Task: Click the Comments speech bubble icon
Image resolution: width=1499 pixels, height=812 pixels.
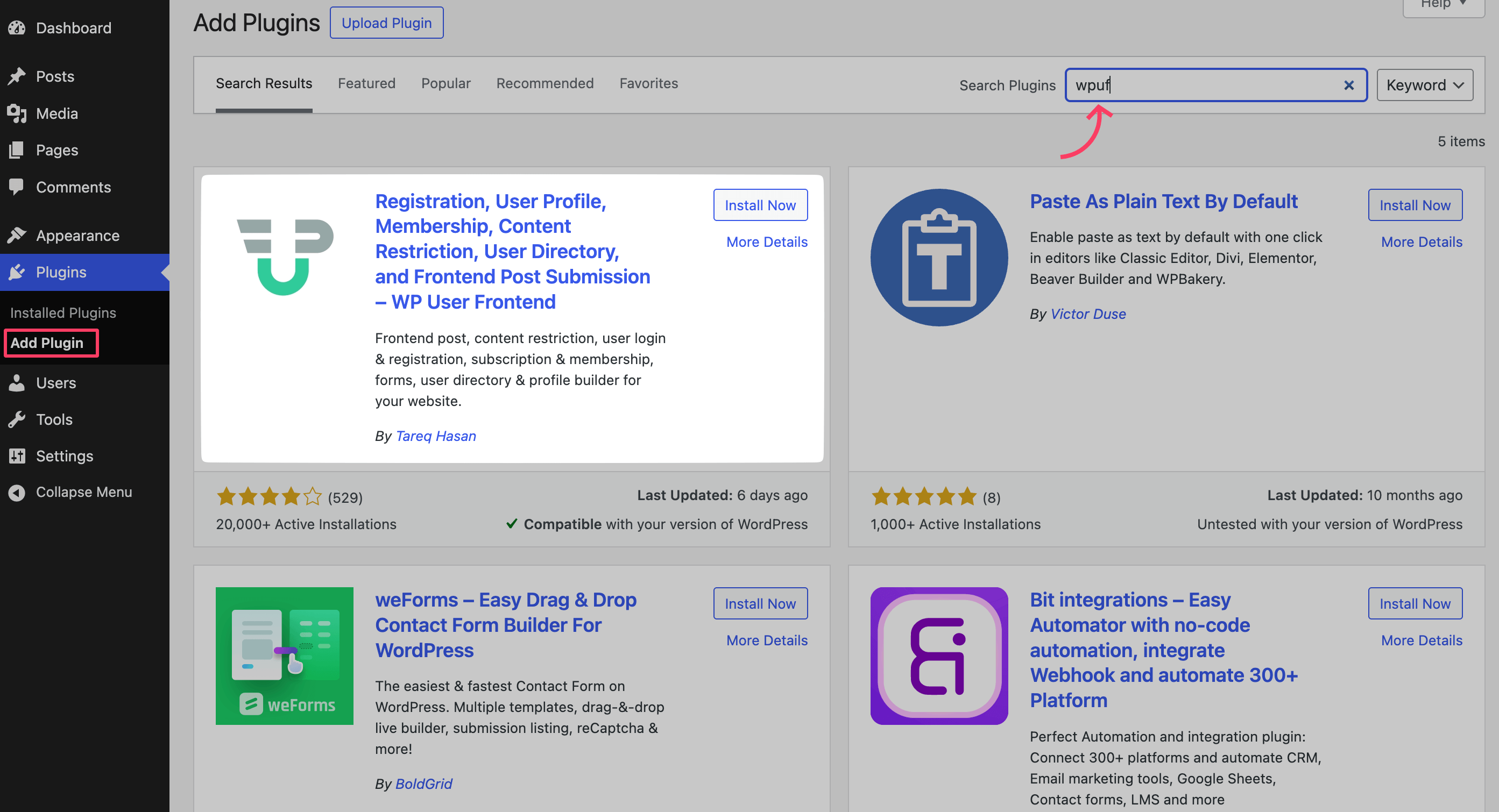Action: coord(17,187)
